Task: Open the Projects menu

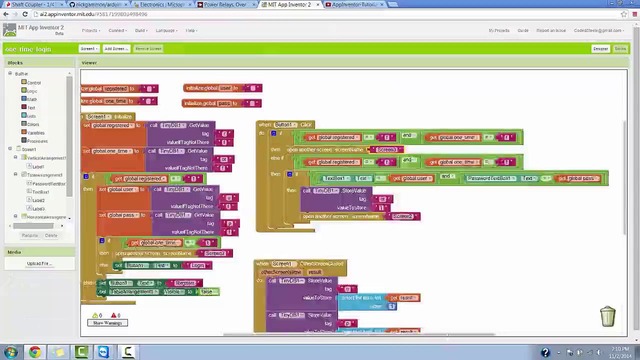Action: pyautogui.click(x=91, y=31)
